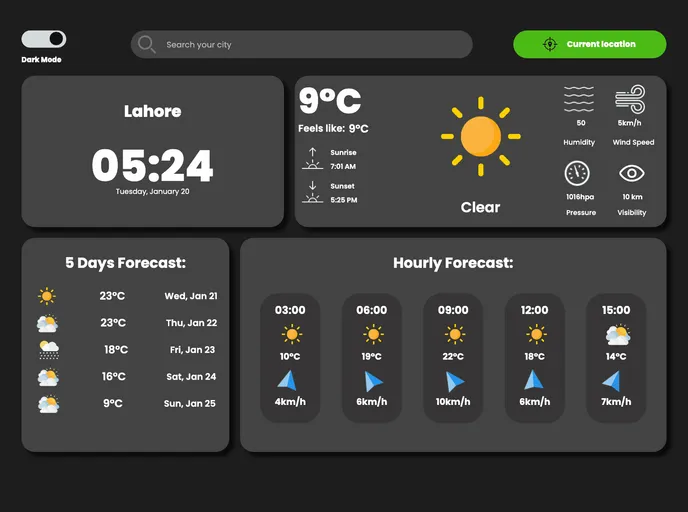Screen dimensions: 688x512
Task: Focus the Search your city field
Action: point(310,44)
